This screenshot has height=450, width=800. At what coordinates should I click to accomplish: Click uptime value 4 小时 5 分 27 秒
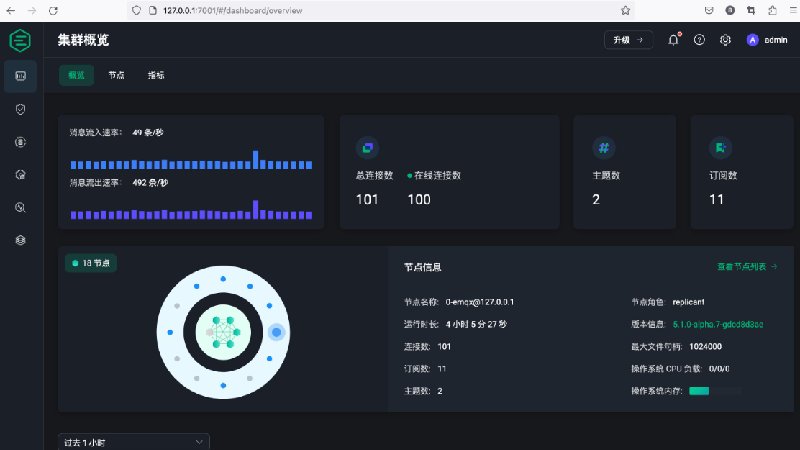(x=476, y=324)
